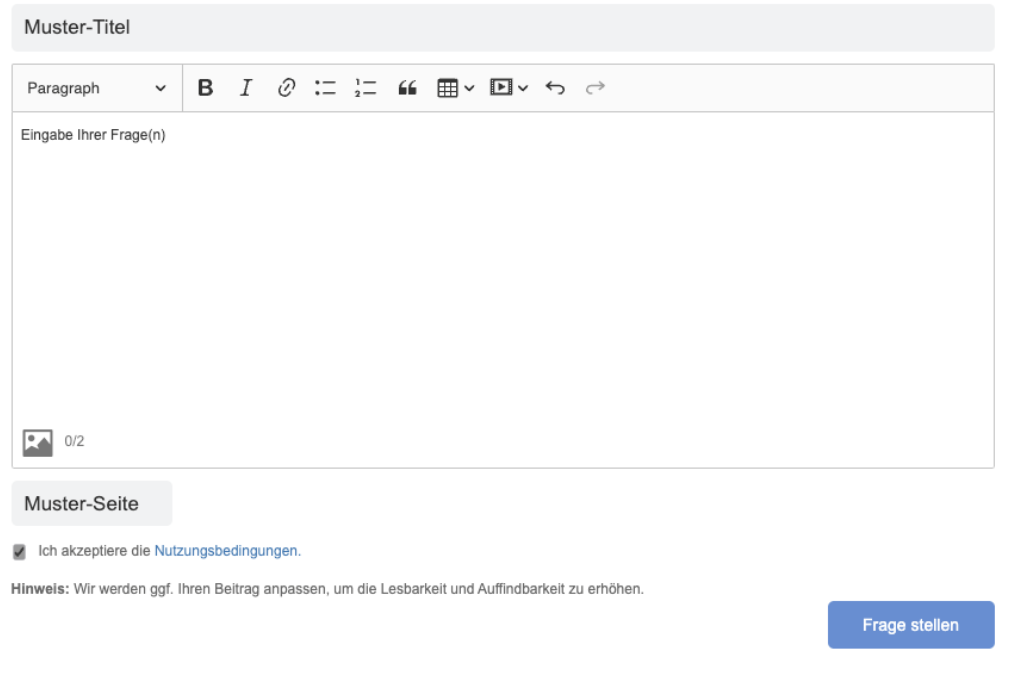Insert a hyperlink with the link icon
The width and height of the screenshot is (1018, 688).
(x=286, y=88)
